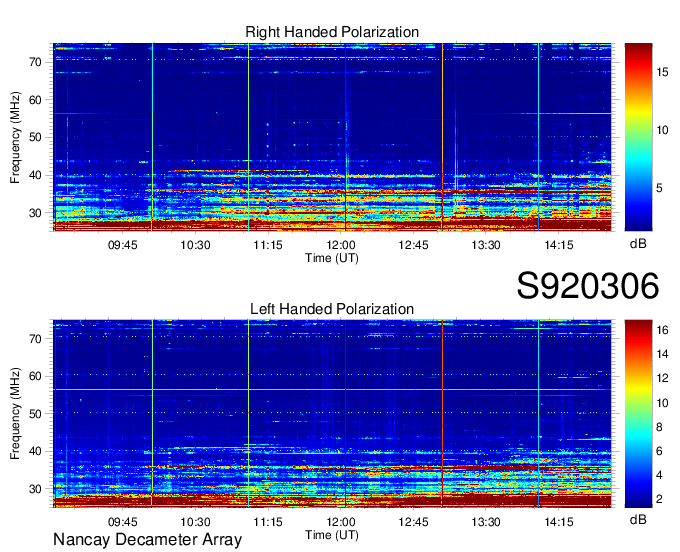Click "Time (UT)" label under Right Handed plot
Viewport: 680px width, 552px height.
click(332, 258)
